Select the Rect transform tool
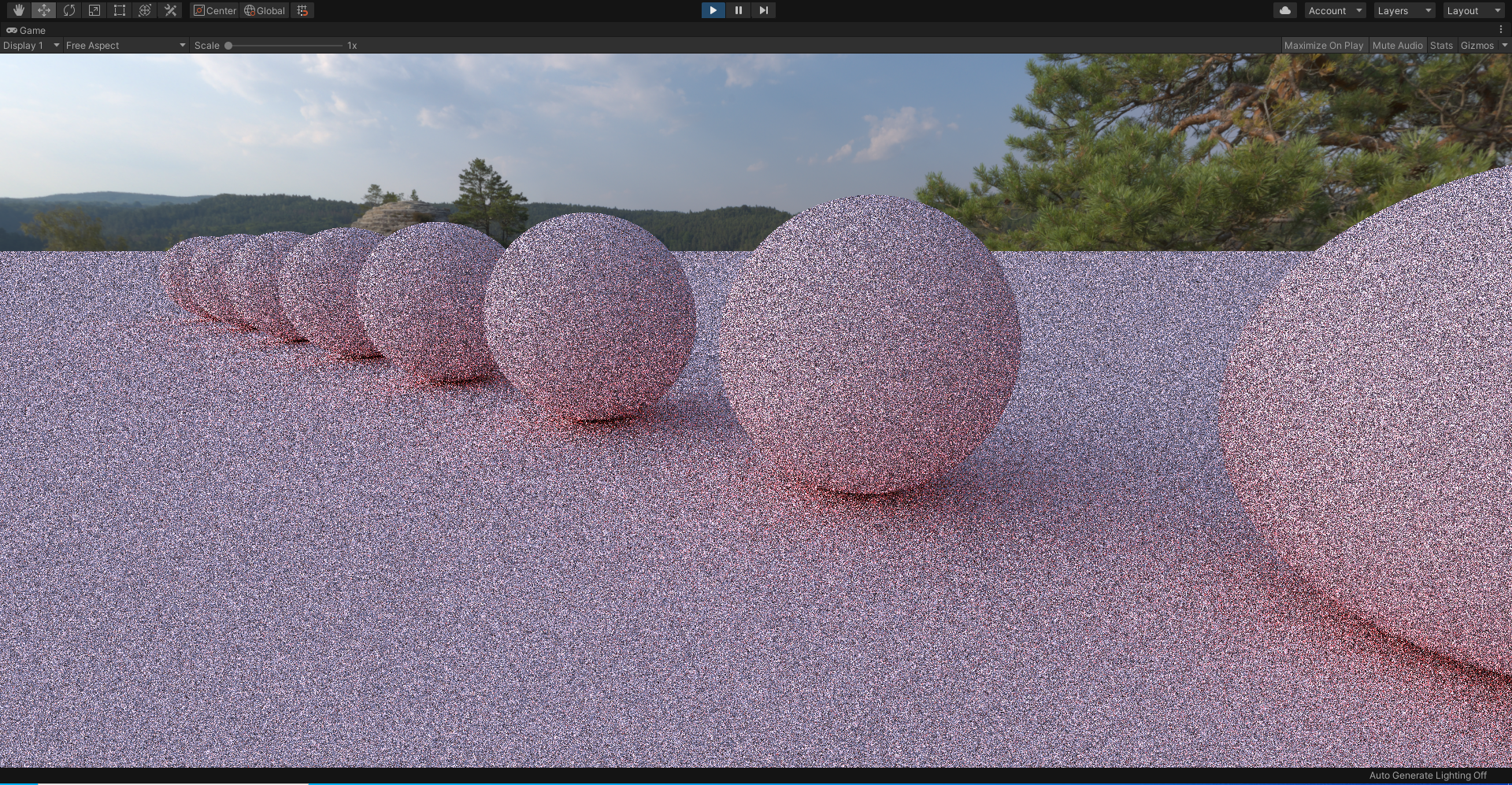1512x785 pixels. [x=120, y=10]
